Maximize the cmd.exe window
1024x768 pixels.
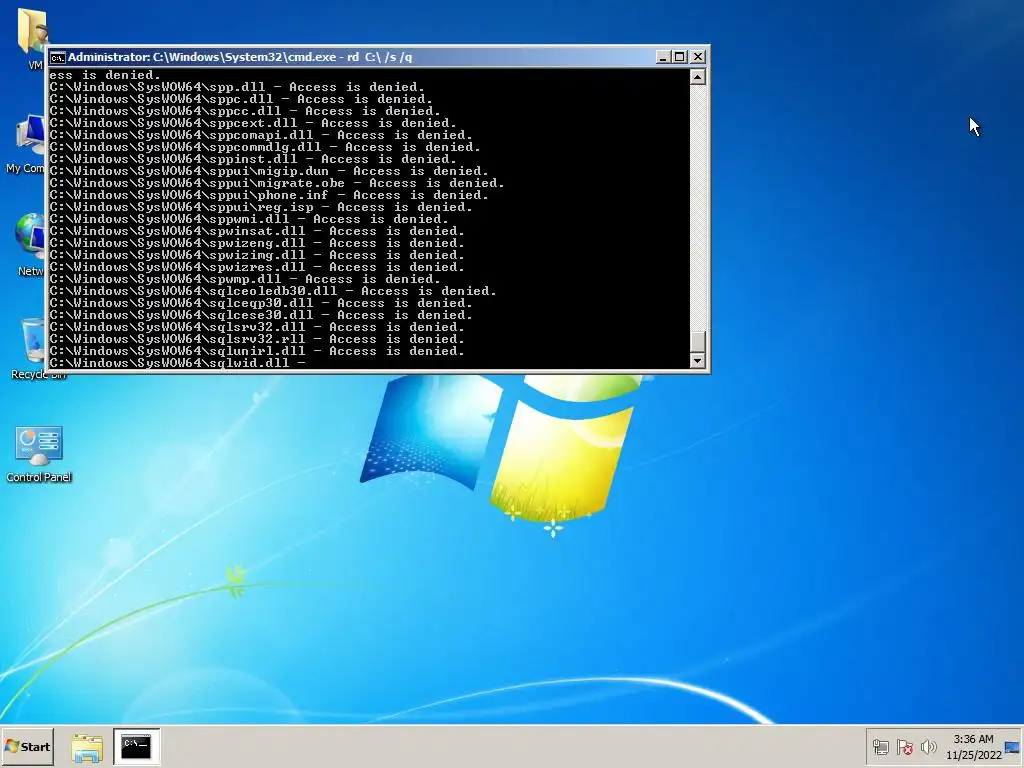pos(680,57)
